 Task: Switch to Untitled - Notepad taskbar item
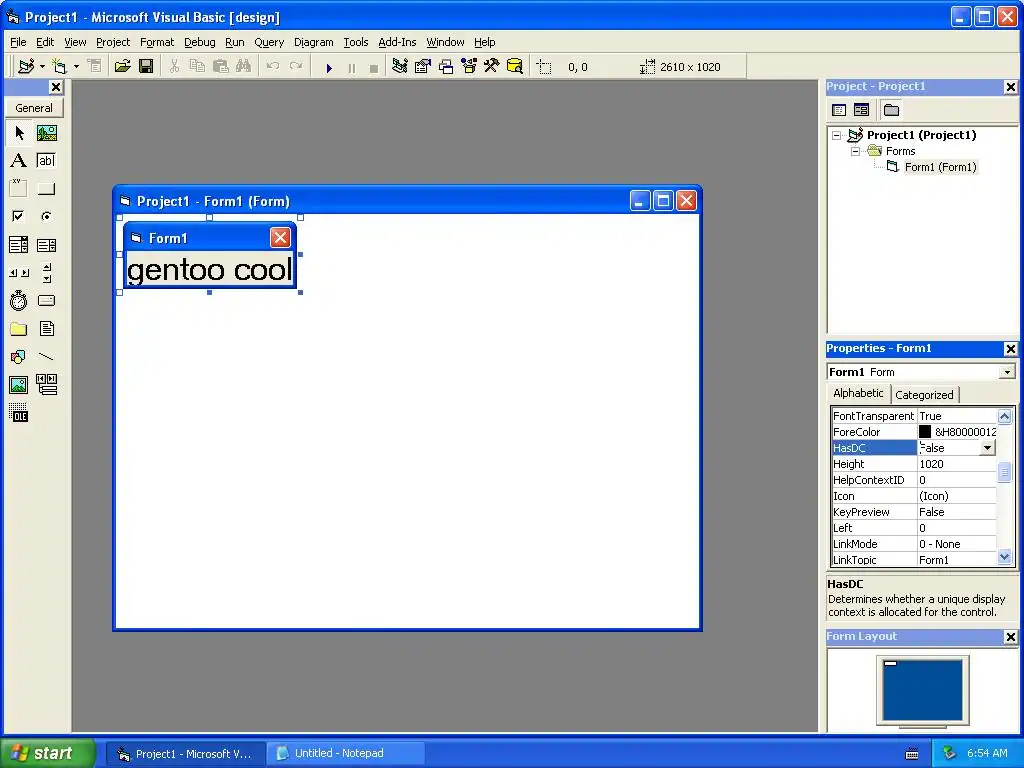pyautogui.click(x=345, y=753)
